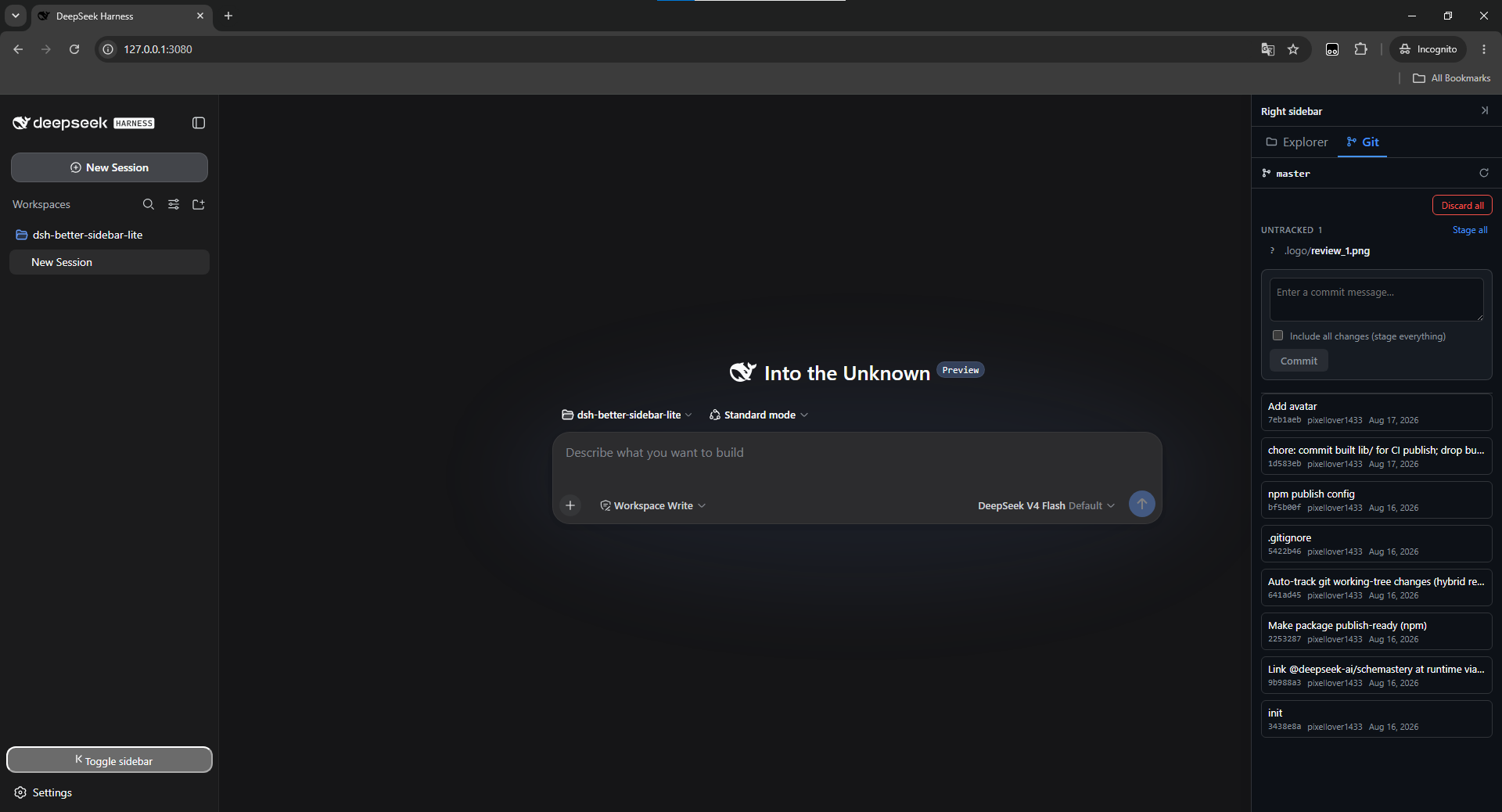
Task: Open the .gitignore commit
Action: [1377, 544]
